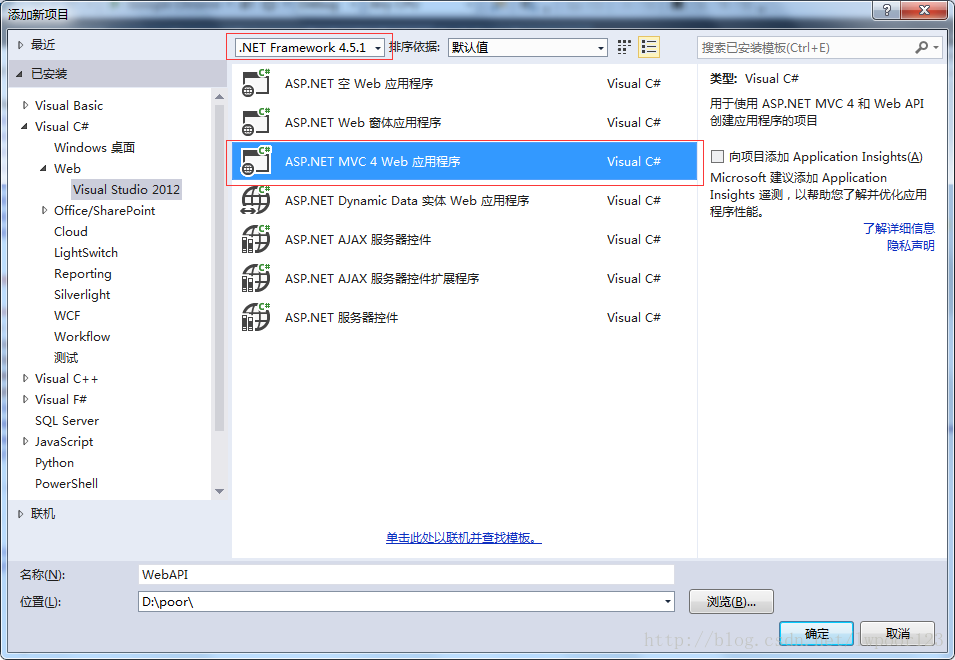955x660 pixels.
Task: Select the Workflow category
Action: (82, 337)
